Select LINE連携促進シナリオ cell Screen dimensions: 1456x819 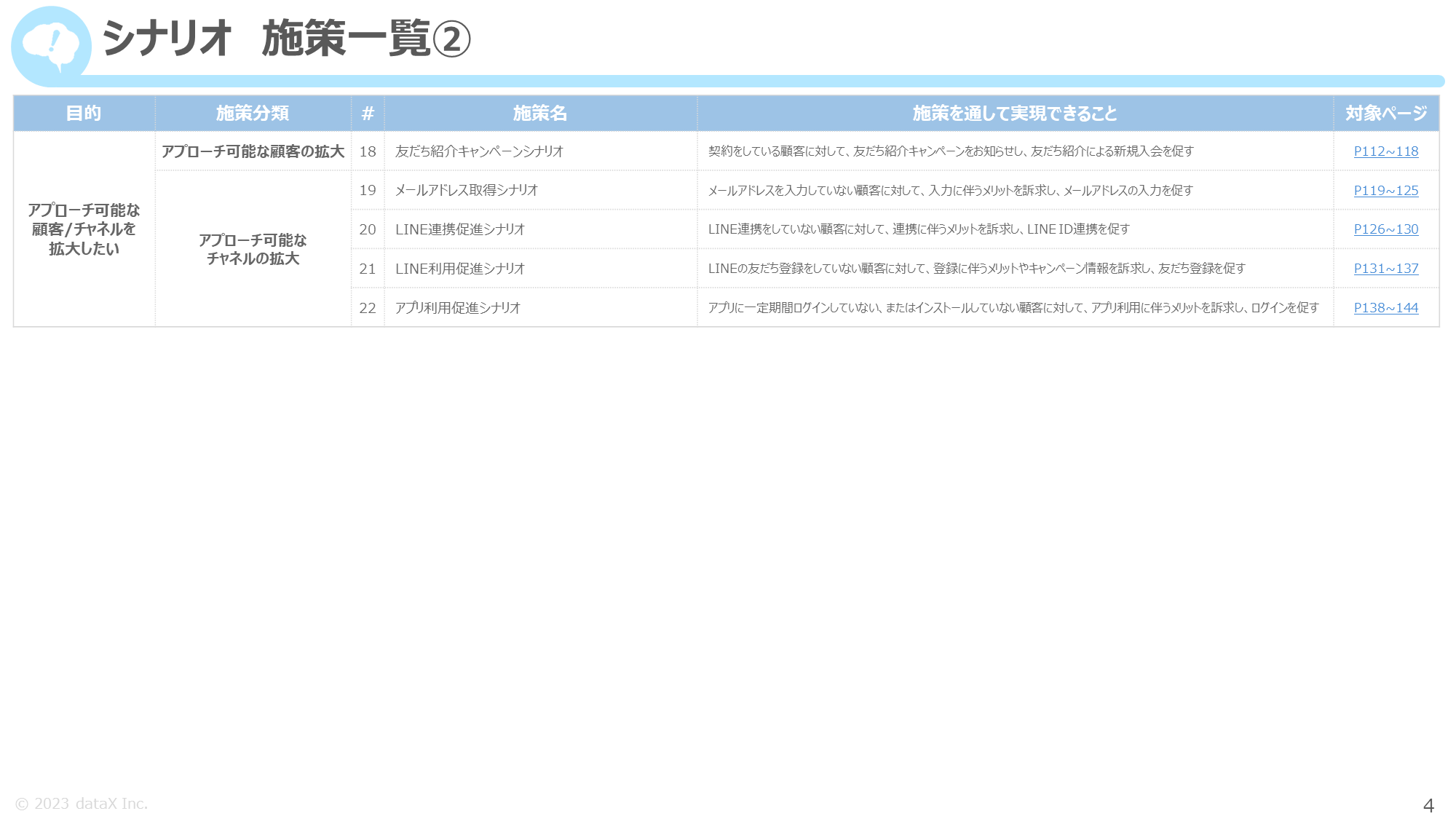pyautogui.click(x=540, y=229)
